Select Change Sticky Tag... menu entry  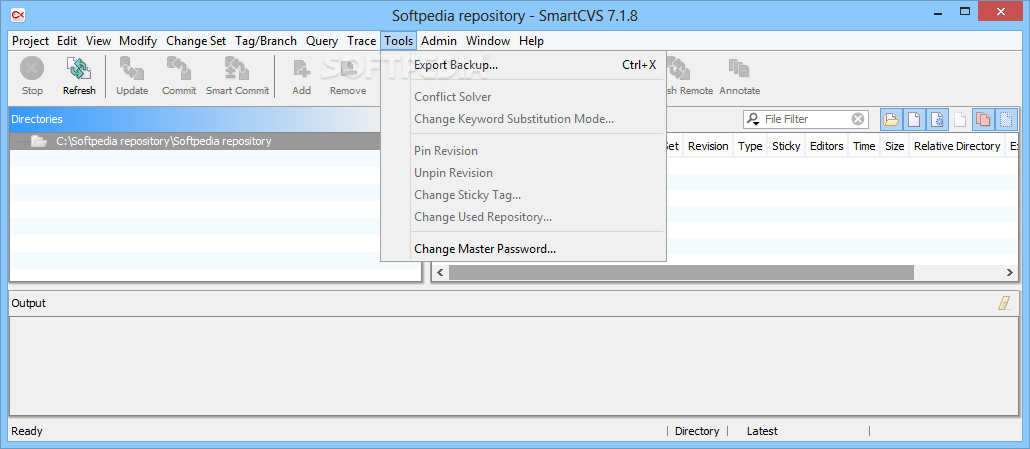click(524, 195)
